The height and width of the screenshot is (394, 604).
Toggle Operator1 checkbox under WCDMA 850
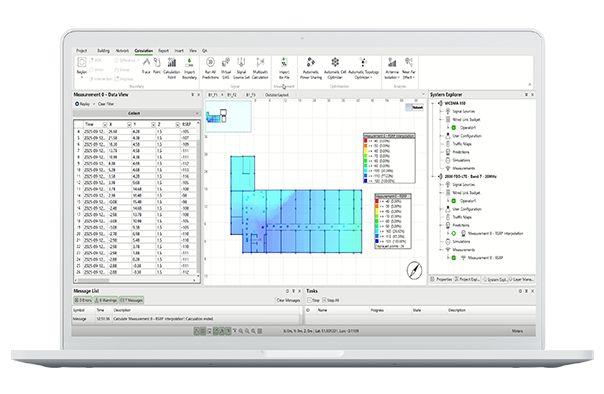click(454, 128)
